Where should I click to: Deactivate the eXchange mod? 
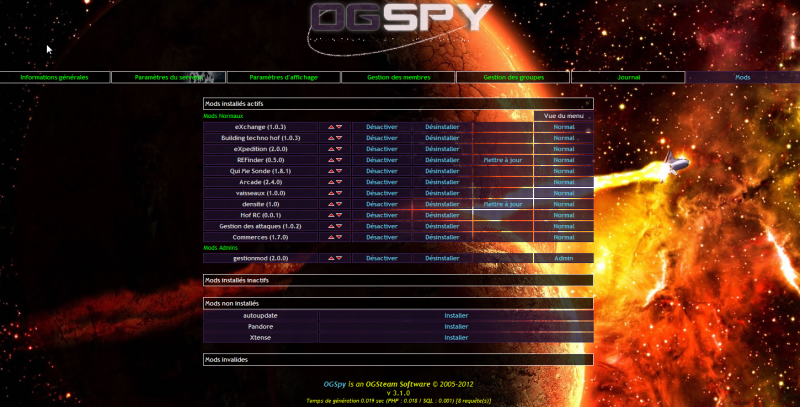coord(382,127)
